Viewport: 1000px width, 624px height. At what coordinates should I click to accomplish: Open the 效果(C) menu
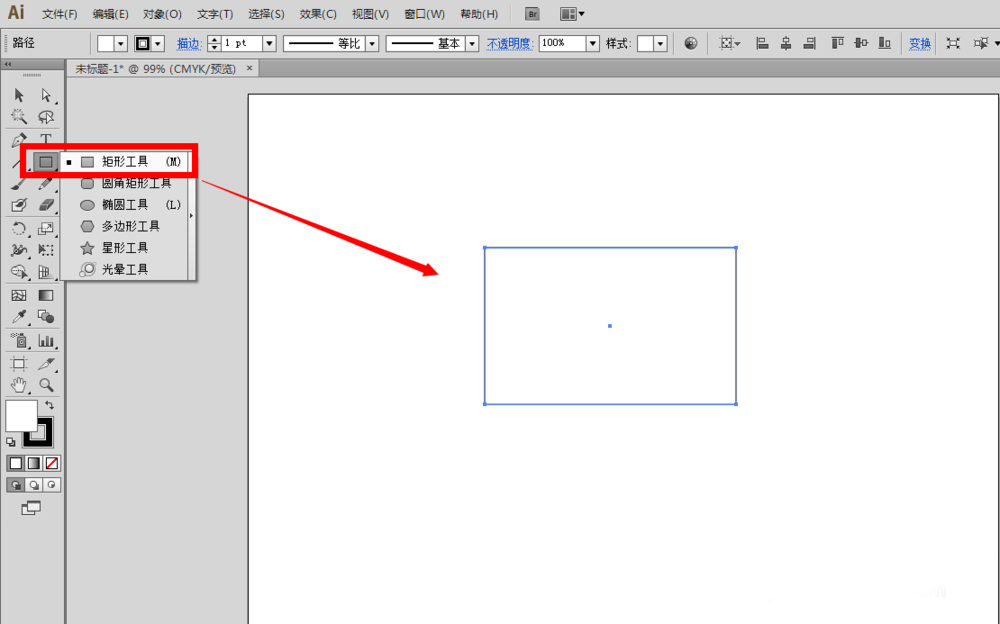point(318,14)
